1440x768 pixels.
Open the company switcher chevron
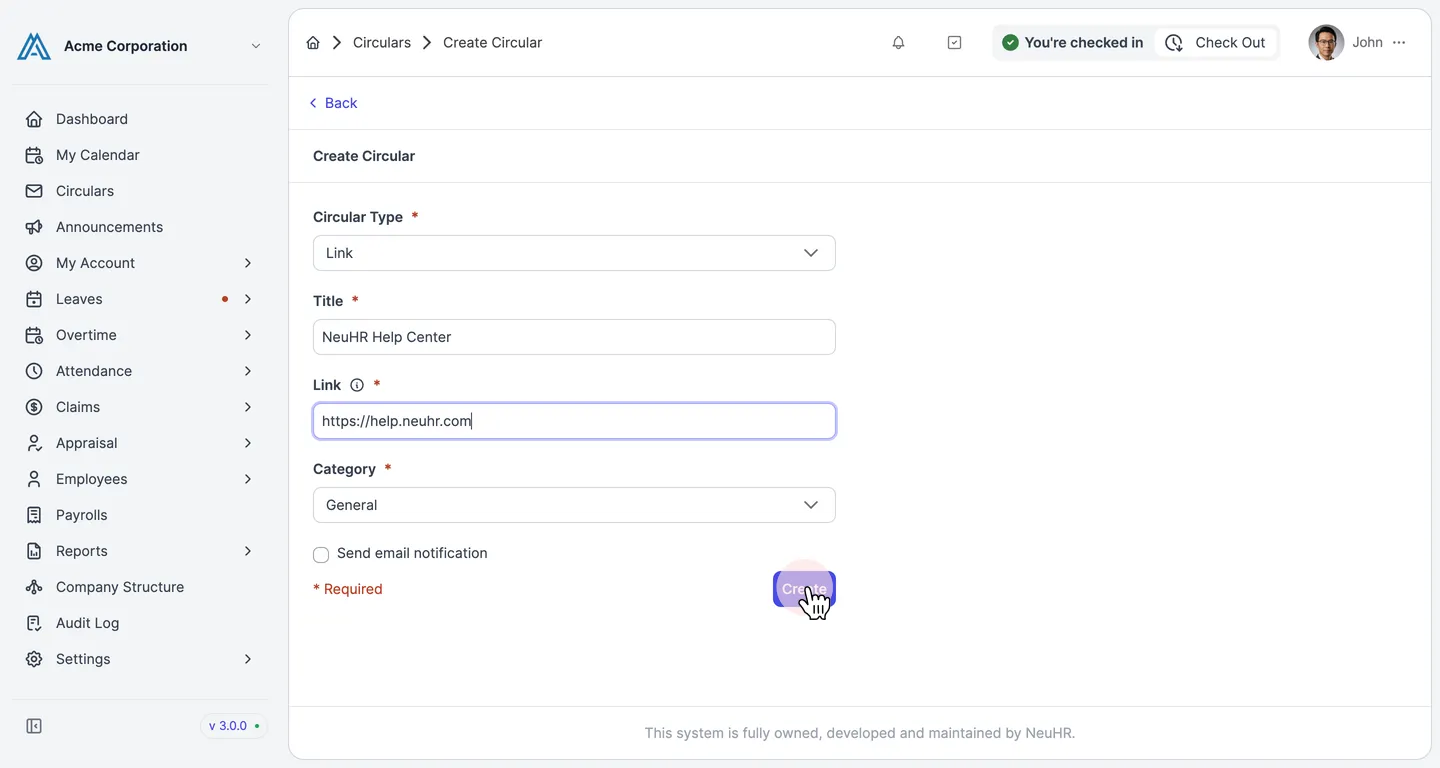tap(256, 46)
